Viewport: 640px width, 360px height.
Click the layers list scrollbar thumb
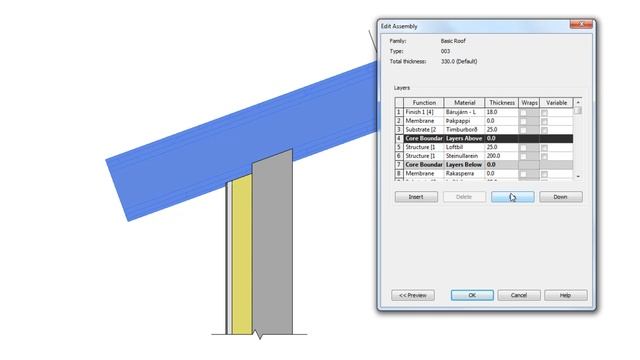click(x=578, y=111)
